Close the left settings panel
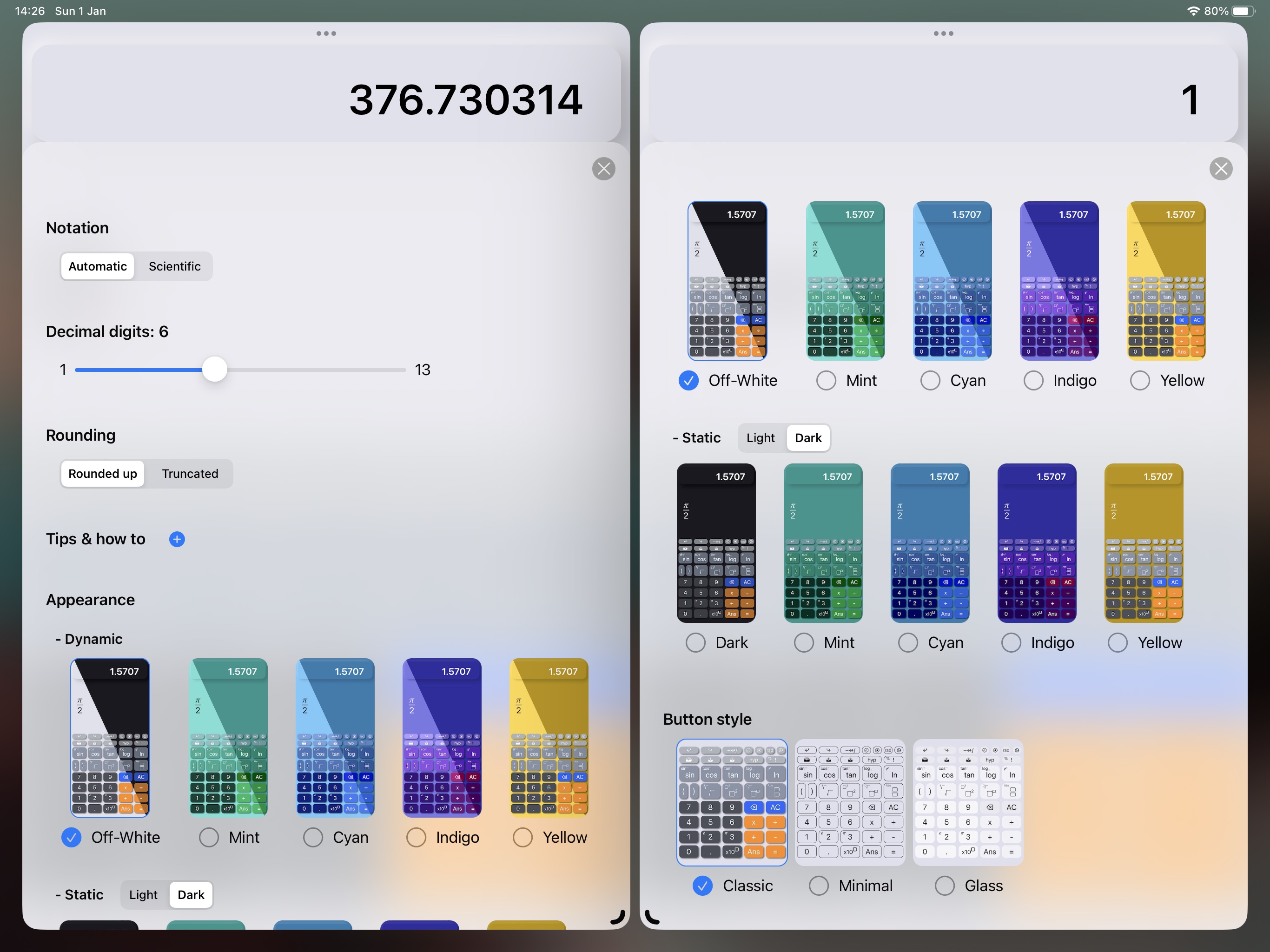This screenshot has width=1270, height=952. point(604,168)
